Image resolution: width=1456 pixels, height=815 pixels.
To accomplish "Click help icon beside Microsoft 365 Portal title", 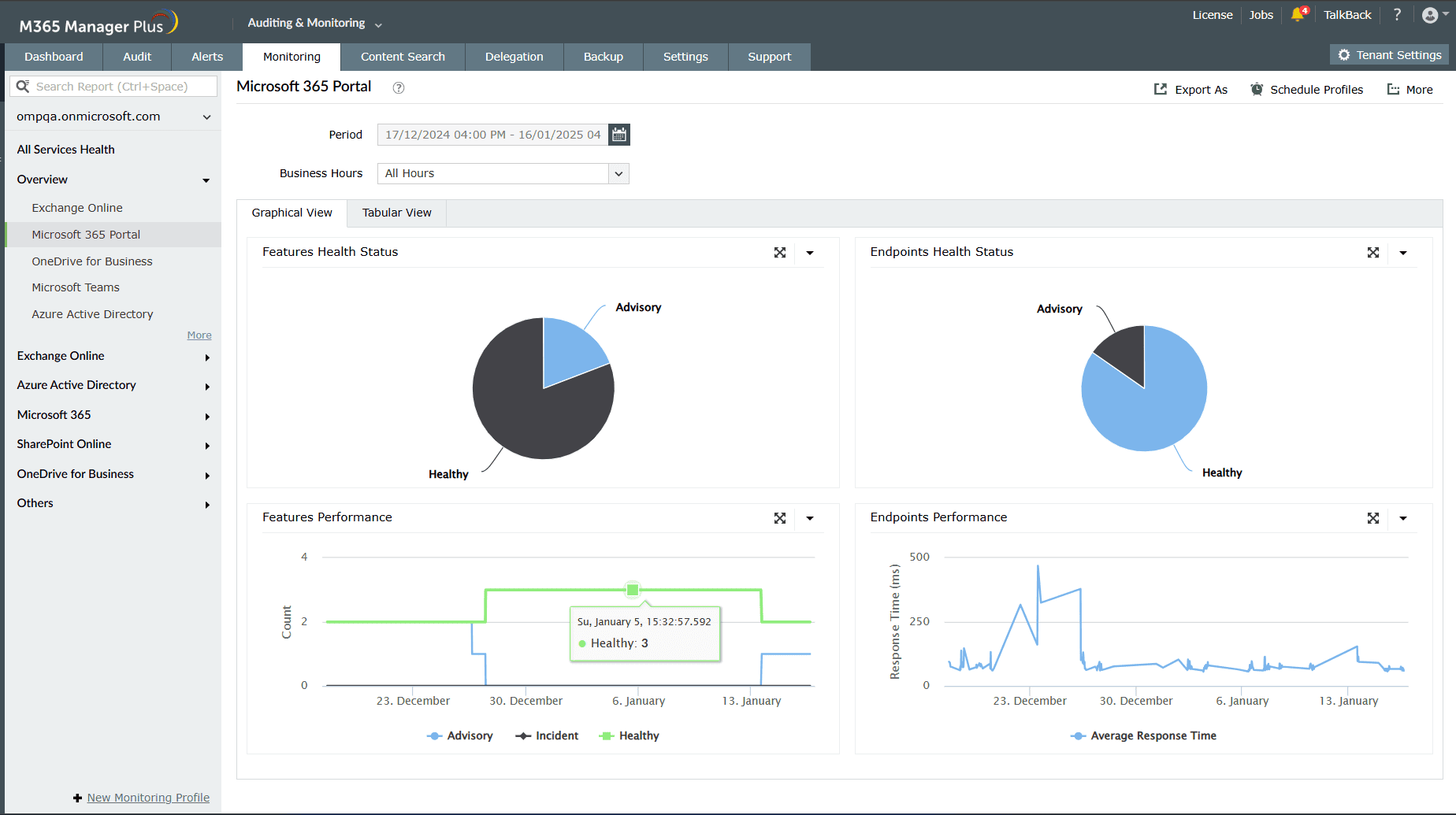I will (x=399, y=87).
